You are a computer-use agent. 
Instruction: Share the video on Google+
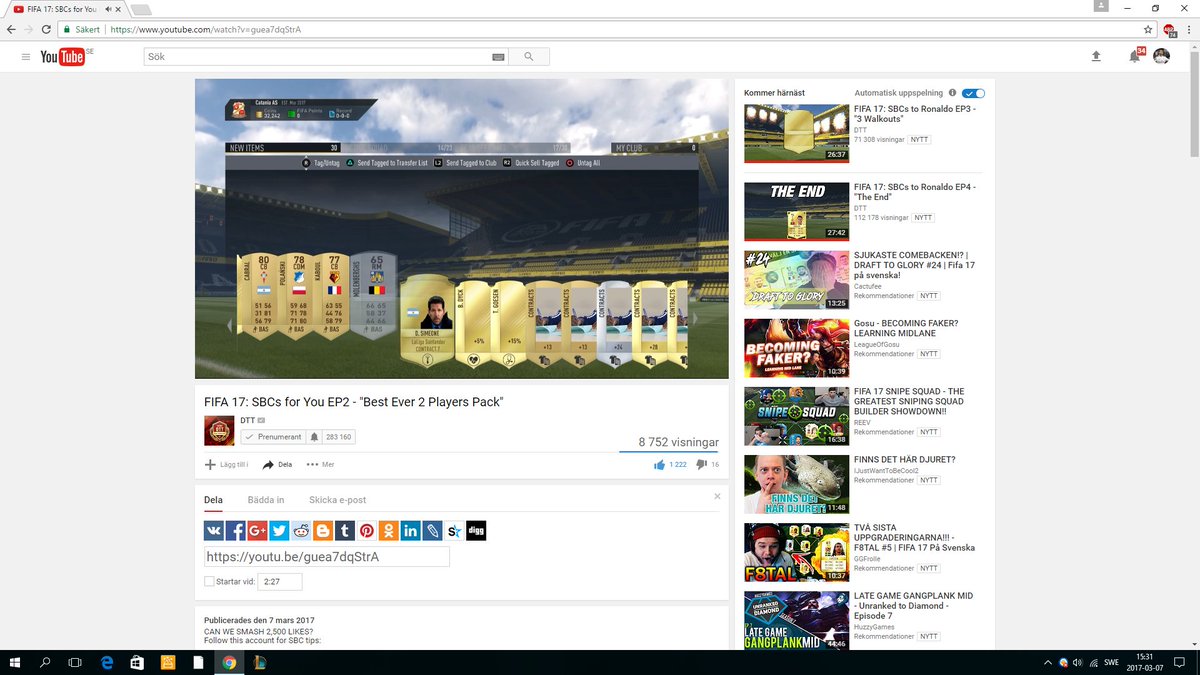click(x=257, y=531)
